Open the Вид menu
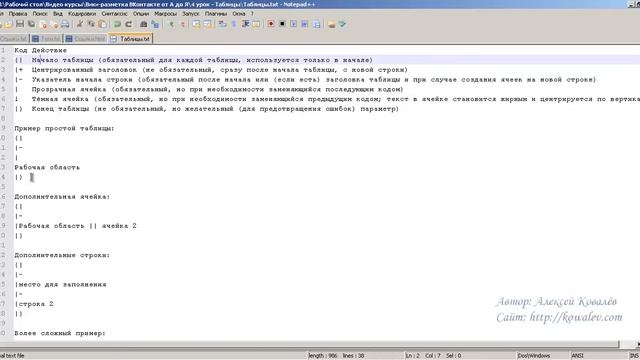The height and width of the screenshot is (360, 640). pos(58,13)
